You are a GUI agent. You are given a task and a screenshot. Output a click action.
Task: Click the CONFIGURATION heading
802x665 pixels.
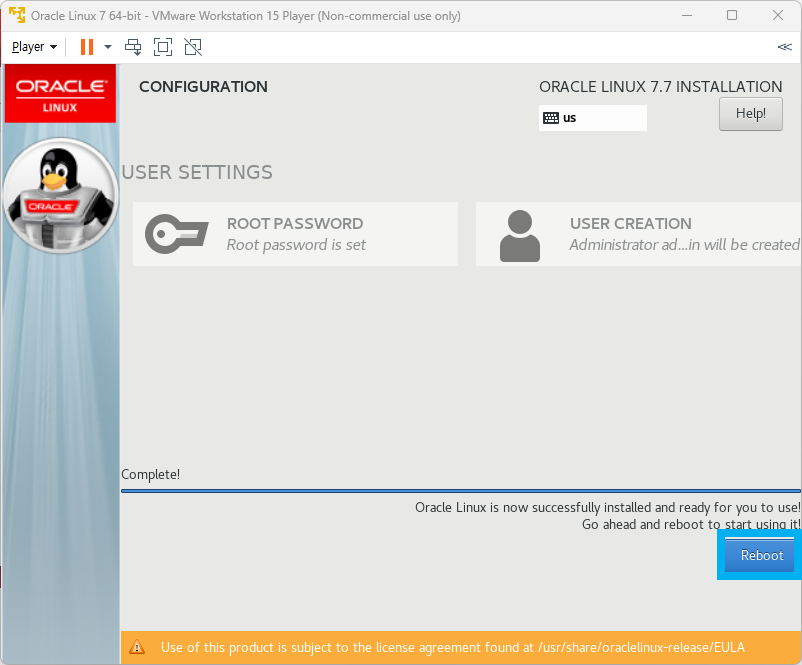(203, 87)
